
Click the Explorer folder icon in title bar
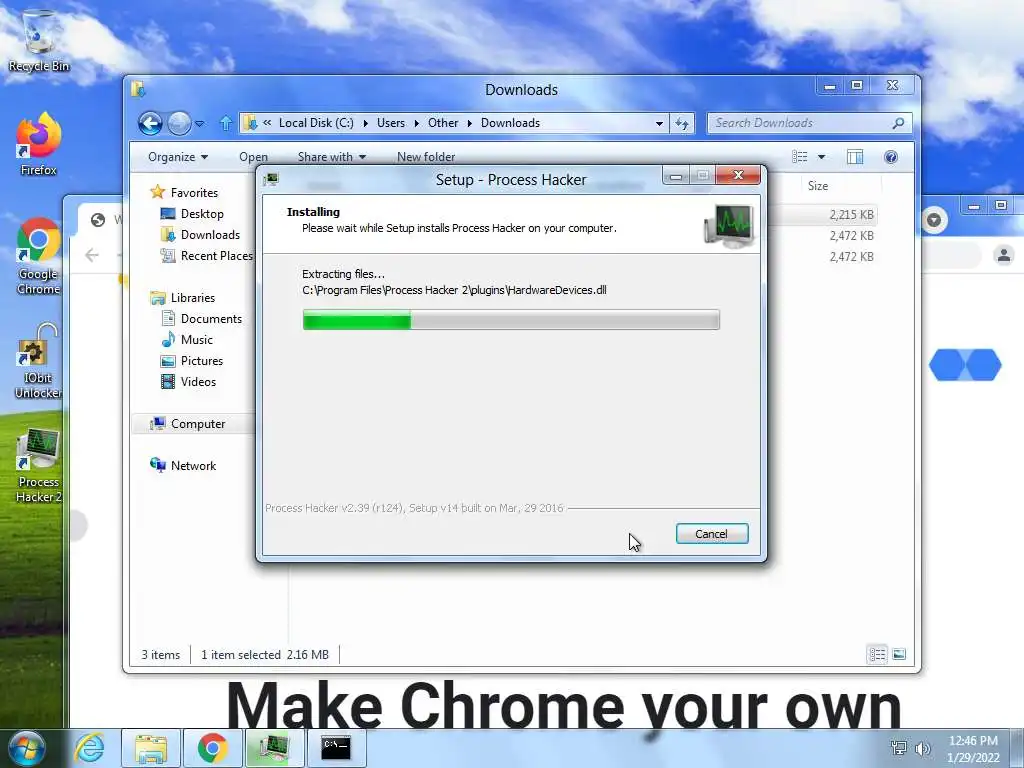(138, 89)
